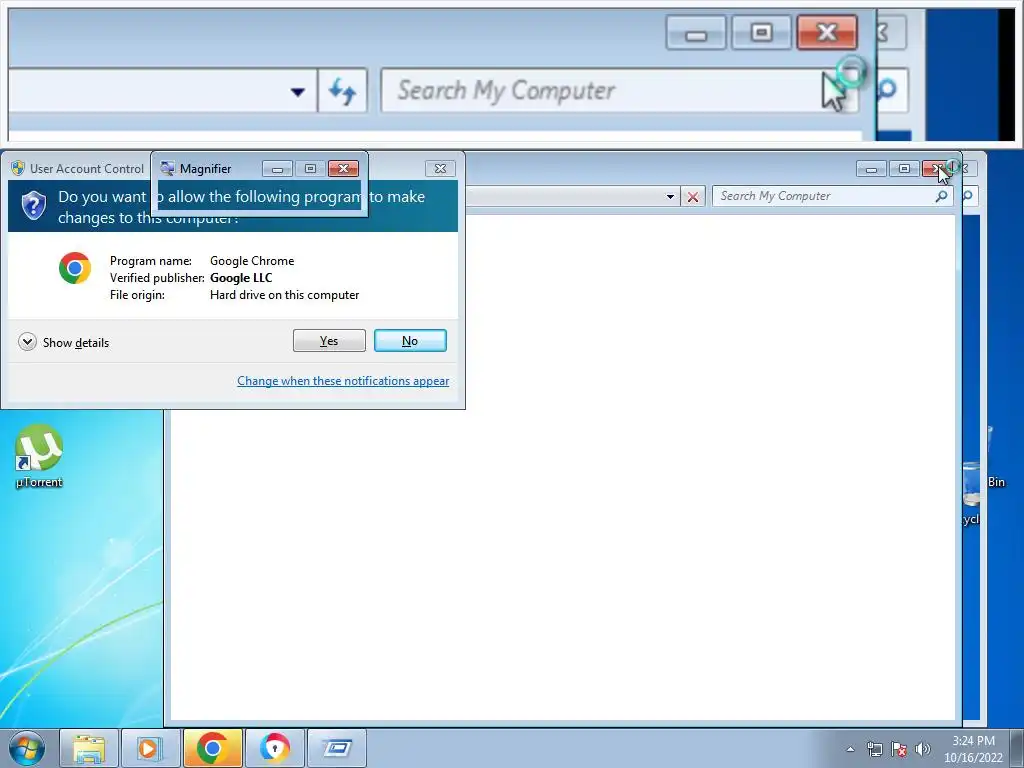Viewport: 1024px width, 768px height.
Task: Click No in the User Account Control dialog
Action: point(410,340)
